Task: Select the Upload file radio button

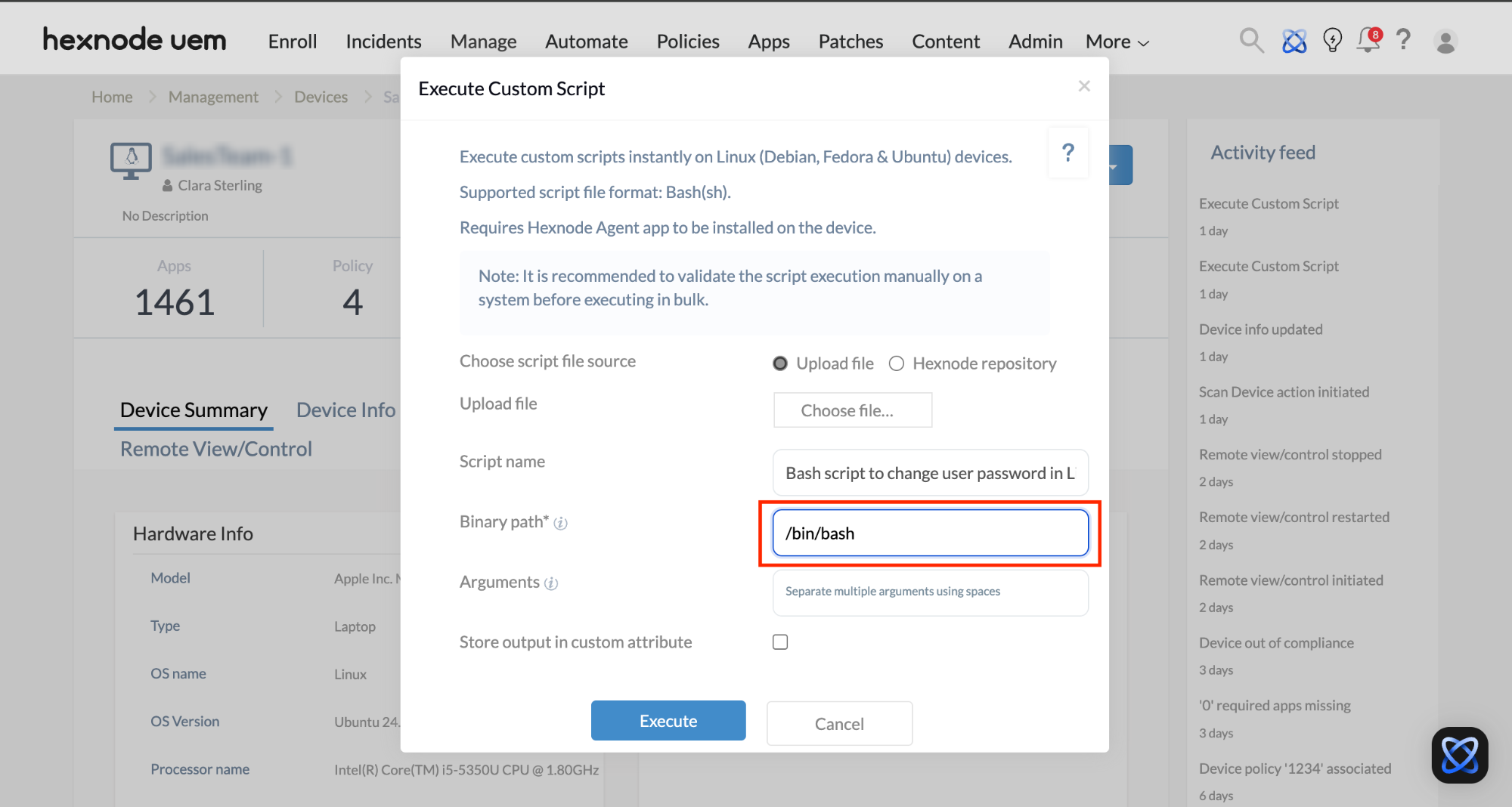Action: [x=780, y=363]
